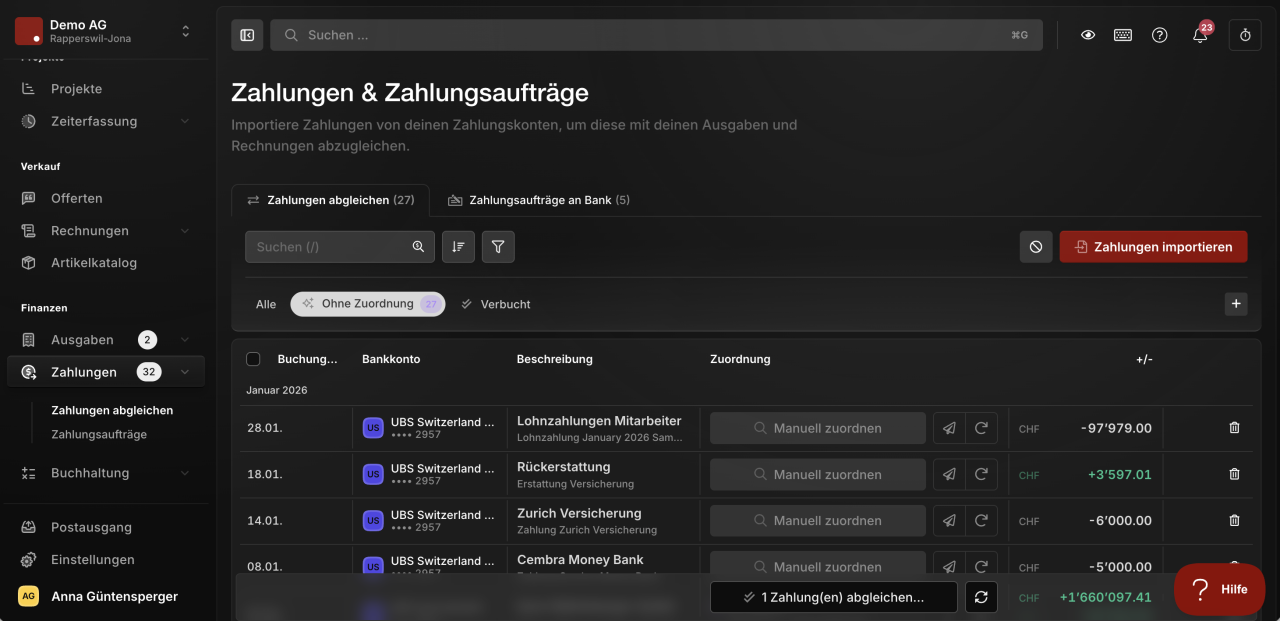
Task: Click the Zahlungen importieren button
Action: point(1153,247)
